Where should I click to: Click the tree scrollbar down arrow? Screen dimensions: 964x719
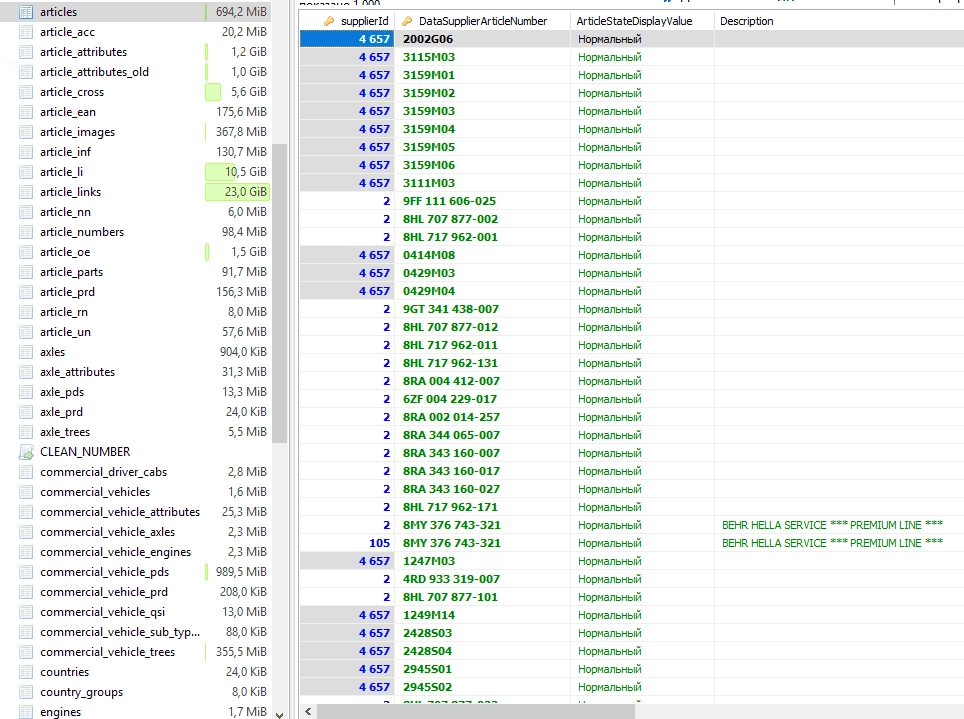pyautogui.click(x=280, y=714)
